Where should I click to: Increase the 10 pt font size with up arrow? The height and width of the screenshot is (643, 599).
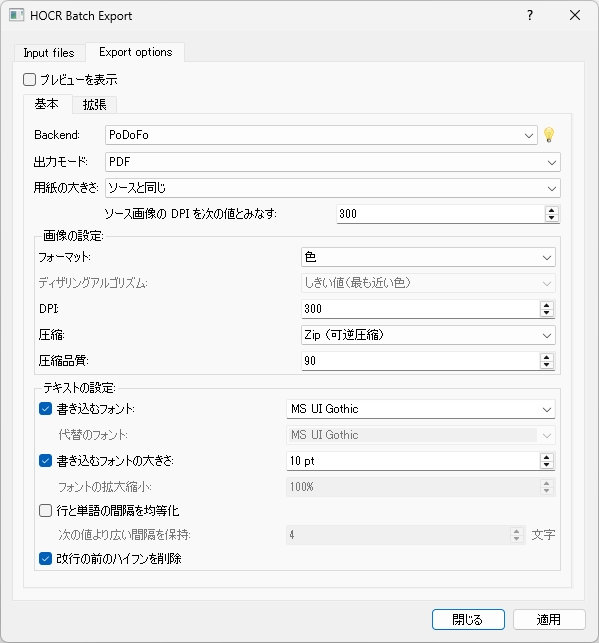[x=547, y=457]
